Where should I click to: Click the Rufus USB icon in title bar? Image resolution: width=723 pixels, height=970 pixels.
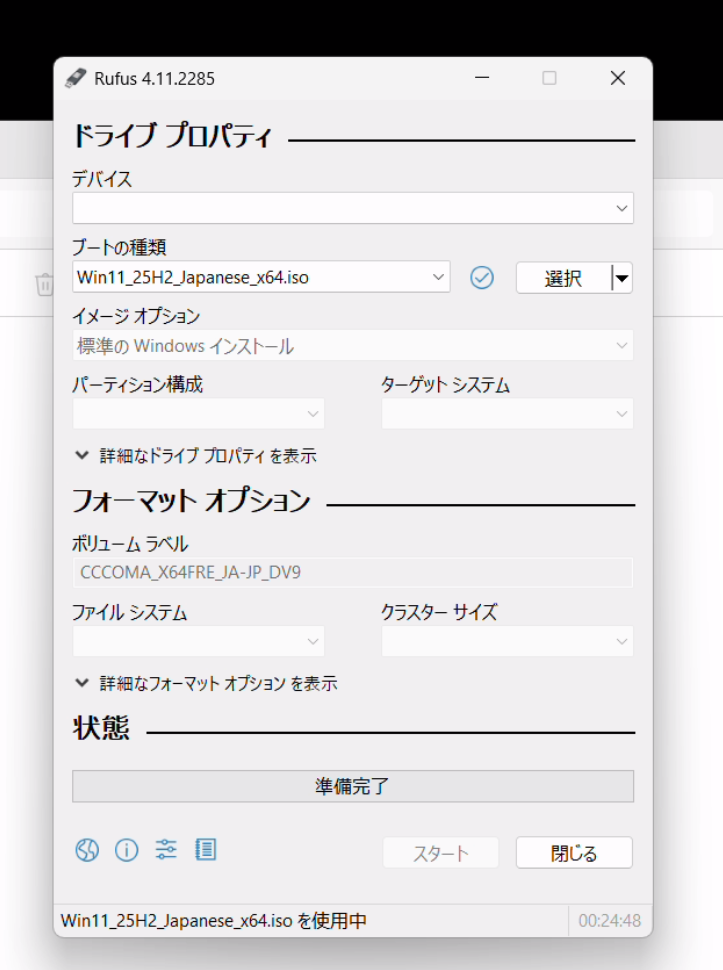76,78
